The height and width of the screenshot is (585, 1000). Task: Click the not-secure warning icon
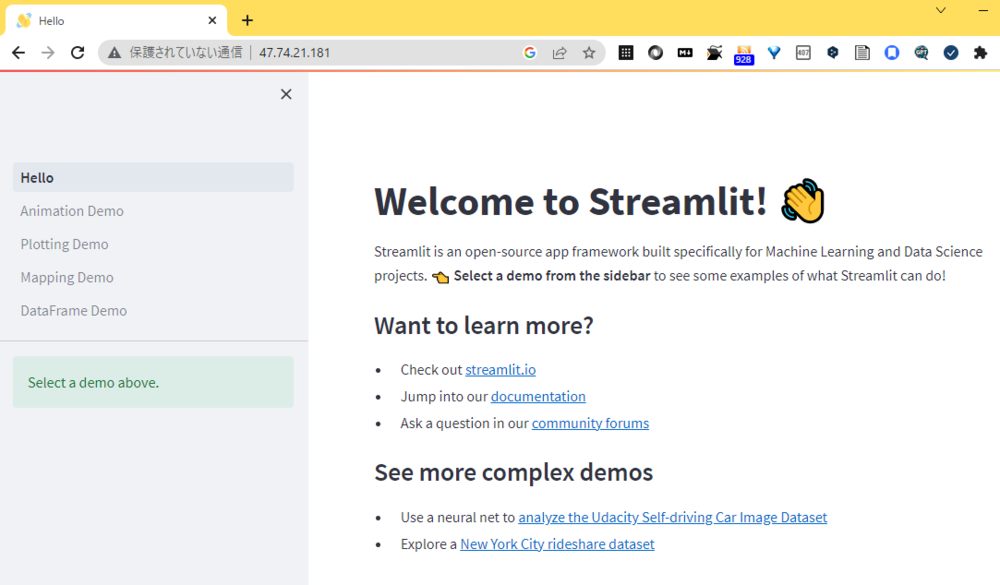click(x=115, y=53)
